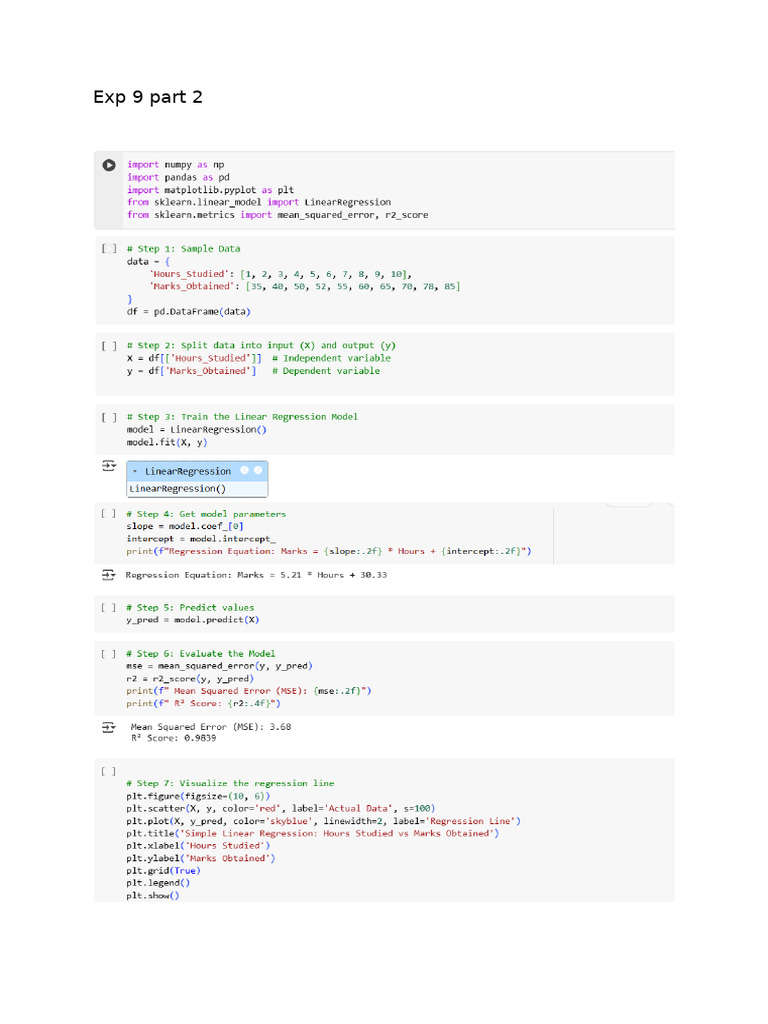Click the 'import matplotlib.pyplot as plt' line
Image resolution: width=768 pixels, height=1024 pixels.
tap(210, 190)
